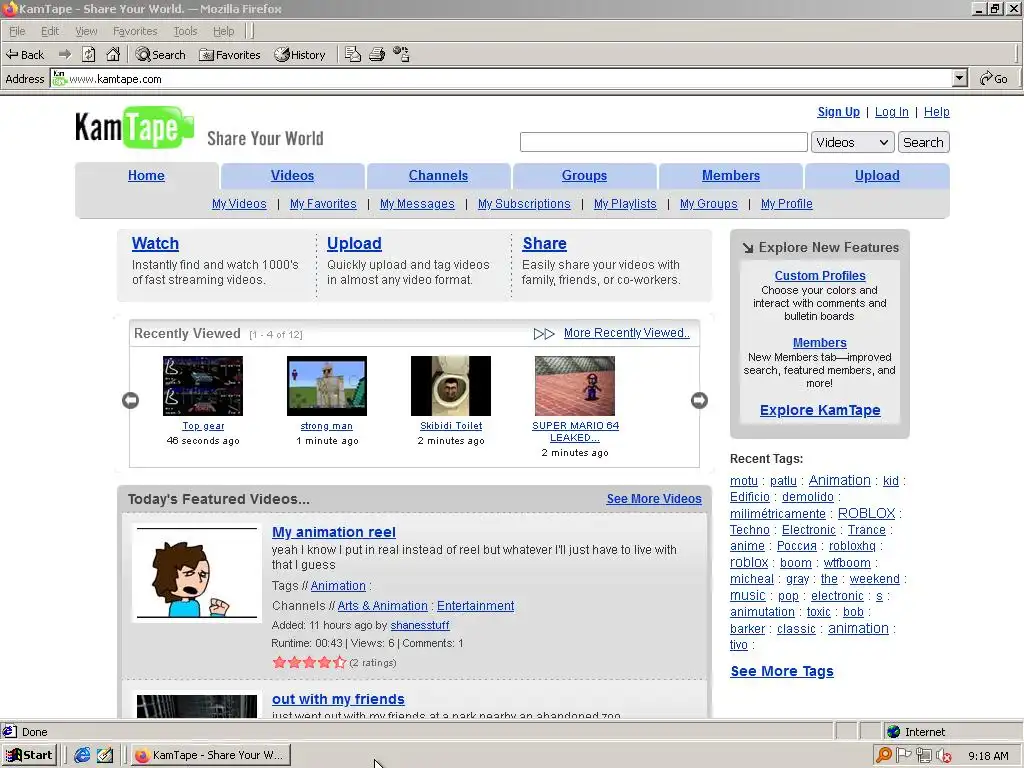The height and width of the screenshot is (768, 1024).
Task: Open the Favorites toolbar button
Action: [x=230, y=55]
